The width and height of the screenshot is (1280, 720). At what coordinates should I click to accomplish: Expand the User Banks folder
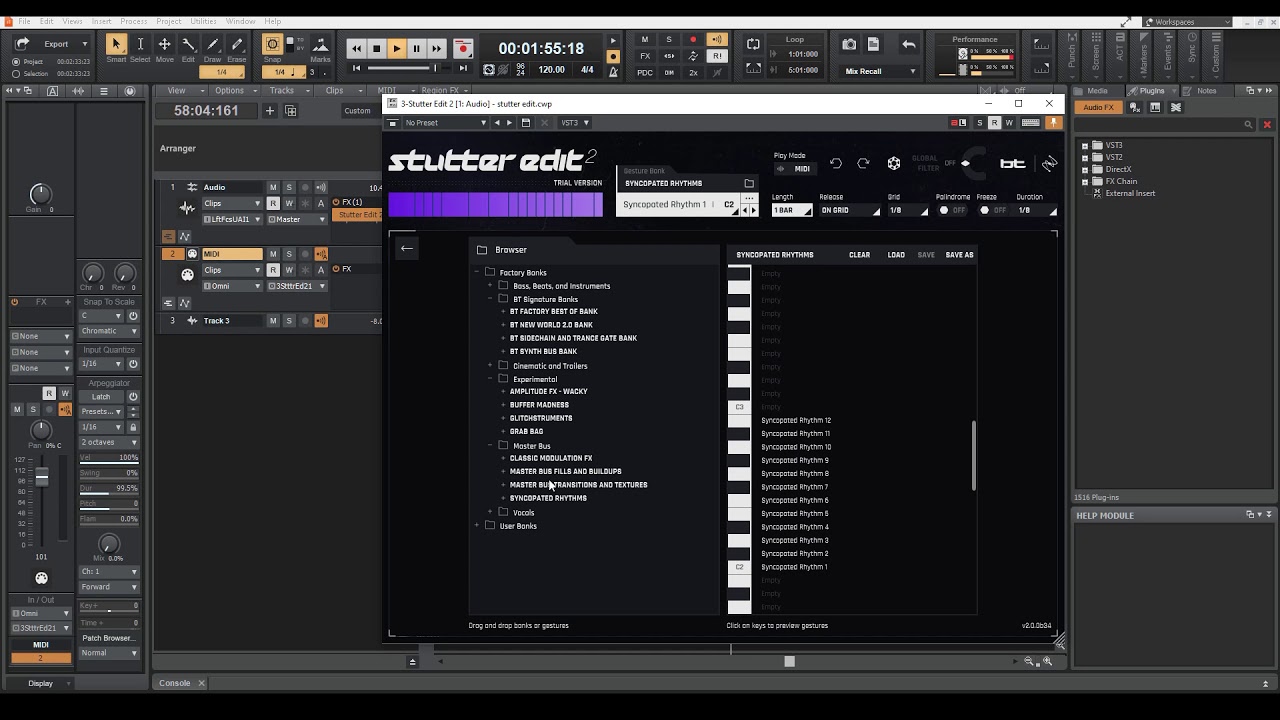pyautogui.click(x=477, y=526)
